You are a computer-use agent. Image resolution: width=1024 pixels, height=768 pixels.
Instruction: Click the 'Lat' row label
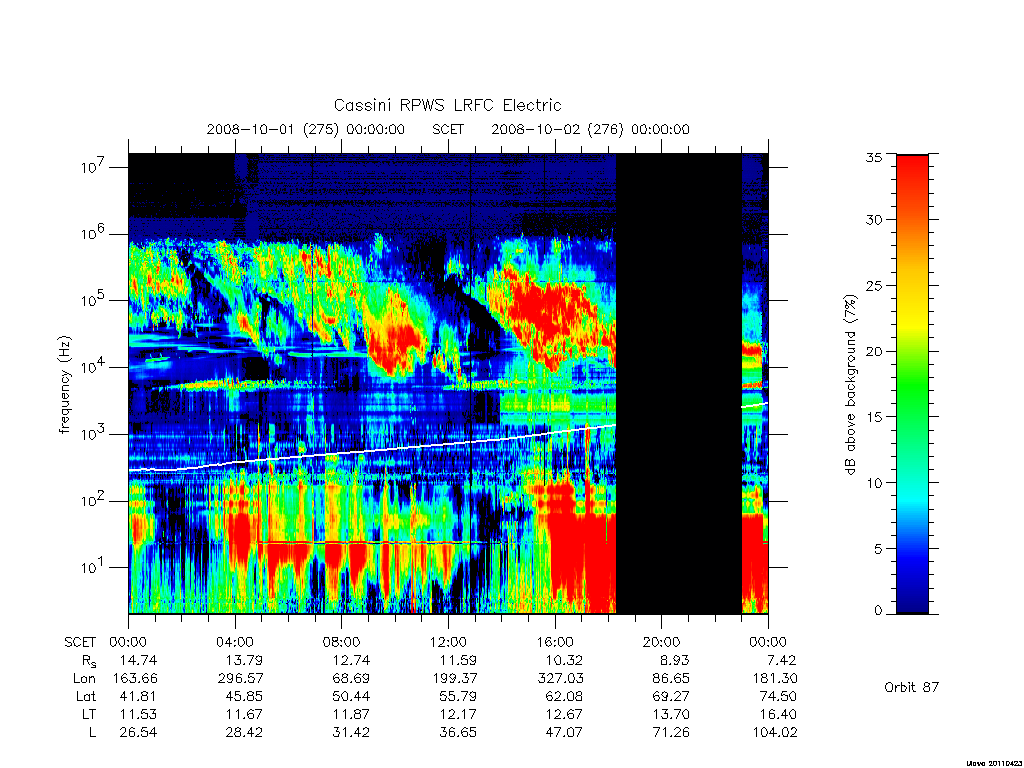[x=86, y=696]
